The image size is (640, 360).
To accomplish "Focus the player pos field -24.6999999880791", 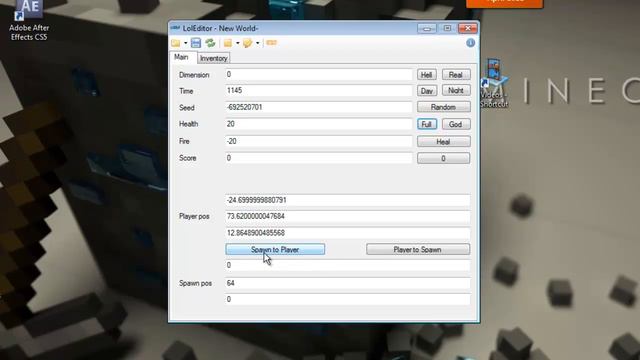I will tap(347, 200).
